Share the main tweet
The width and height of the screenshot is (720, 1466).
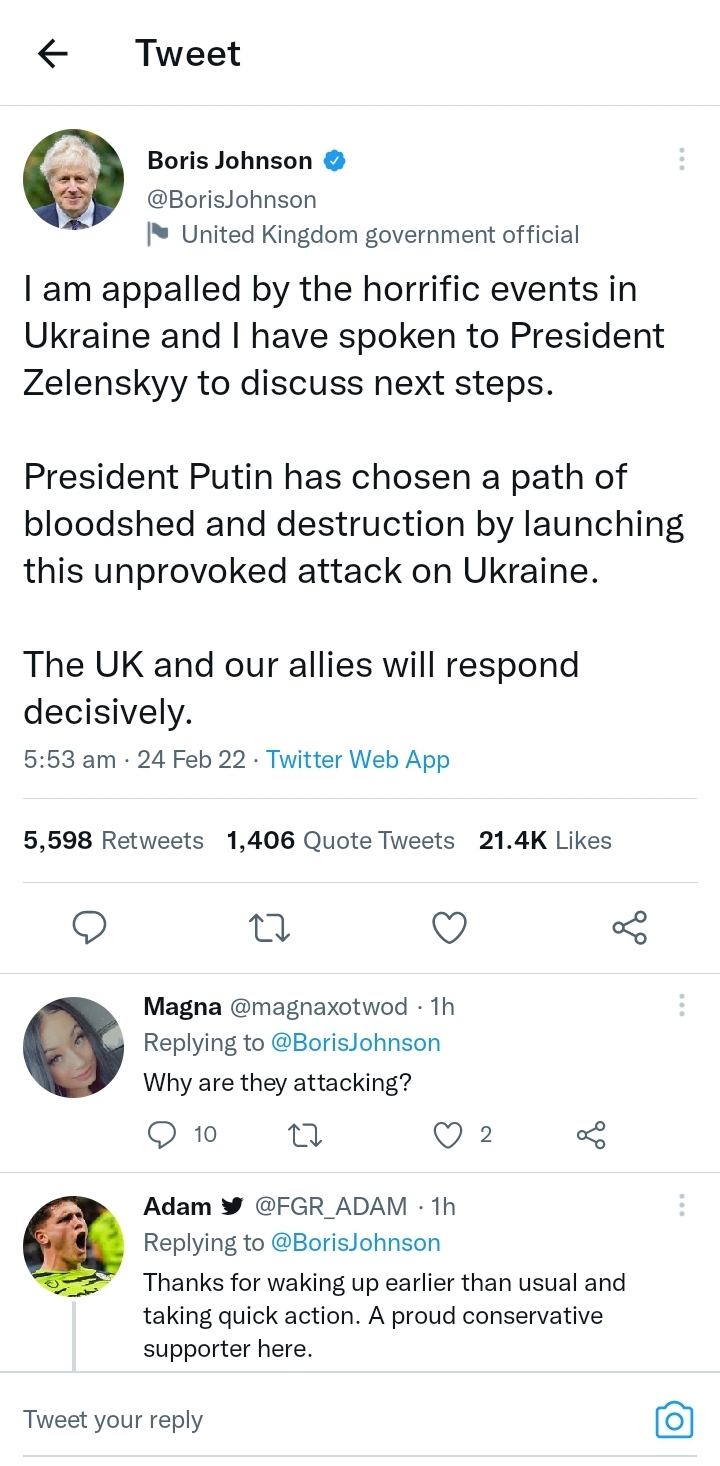pyautogui.click(x=629, y=928)
